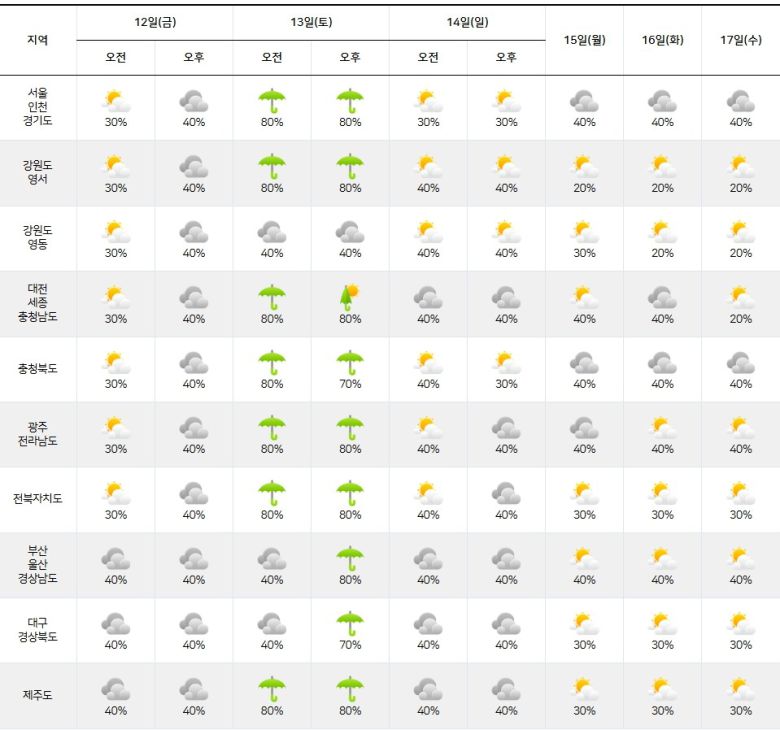Click the umbrella-with-sun icon for 대전 세종 충청남도
The image size is (780, 730).
[x=349, y=297]
